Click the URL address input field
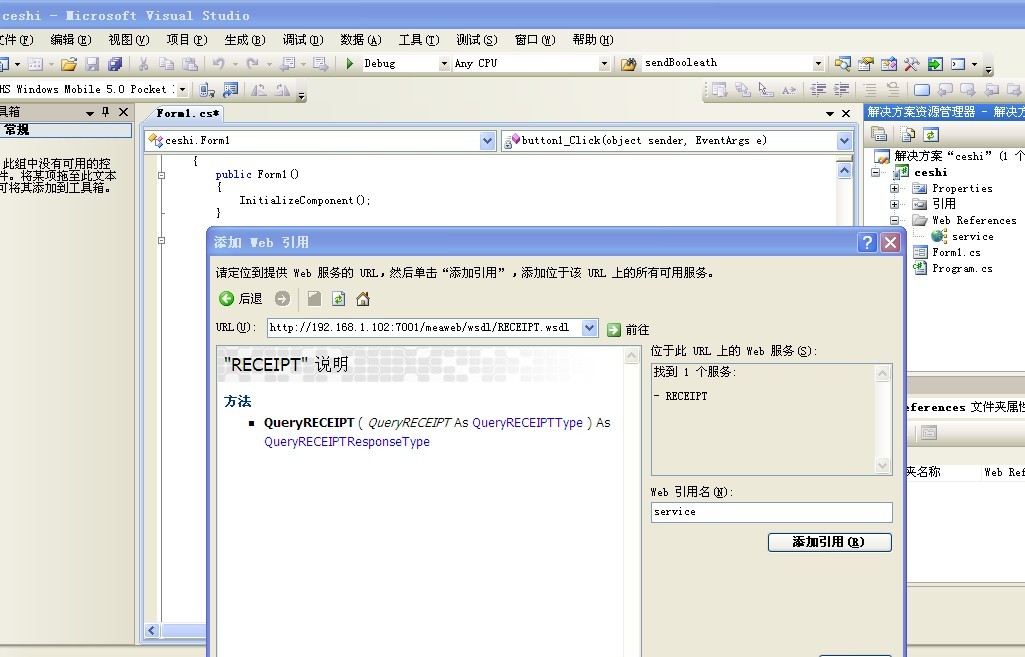Image resolution: width=1025 pixels, height=657 pixels. click(424, 328)
